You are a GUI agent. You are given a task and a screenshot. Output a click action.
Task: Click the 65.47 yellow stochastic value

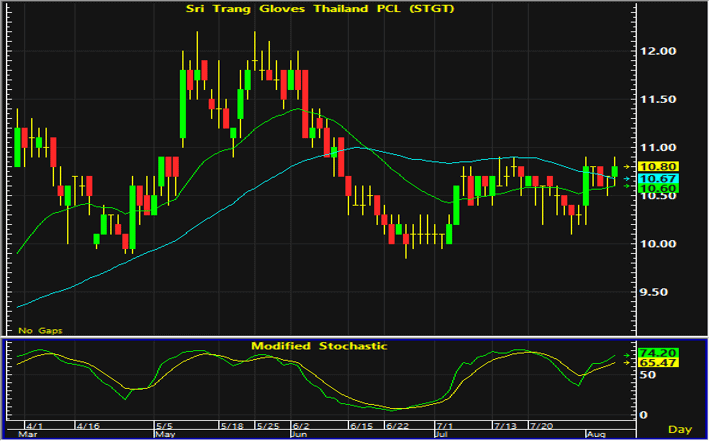point(657,363)
